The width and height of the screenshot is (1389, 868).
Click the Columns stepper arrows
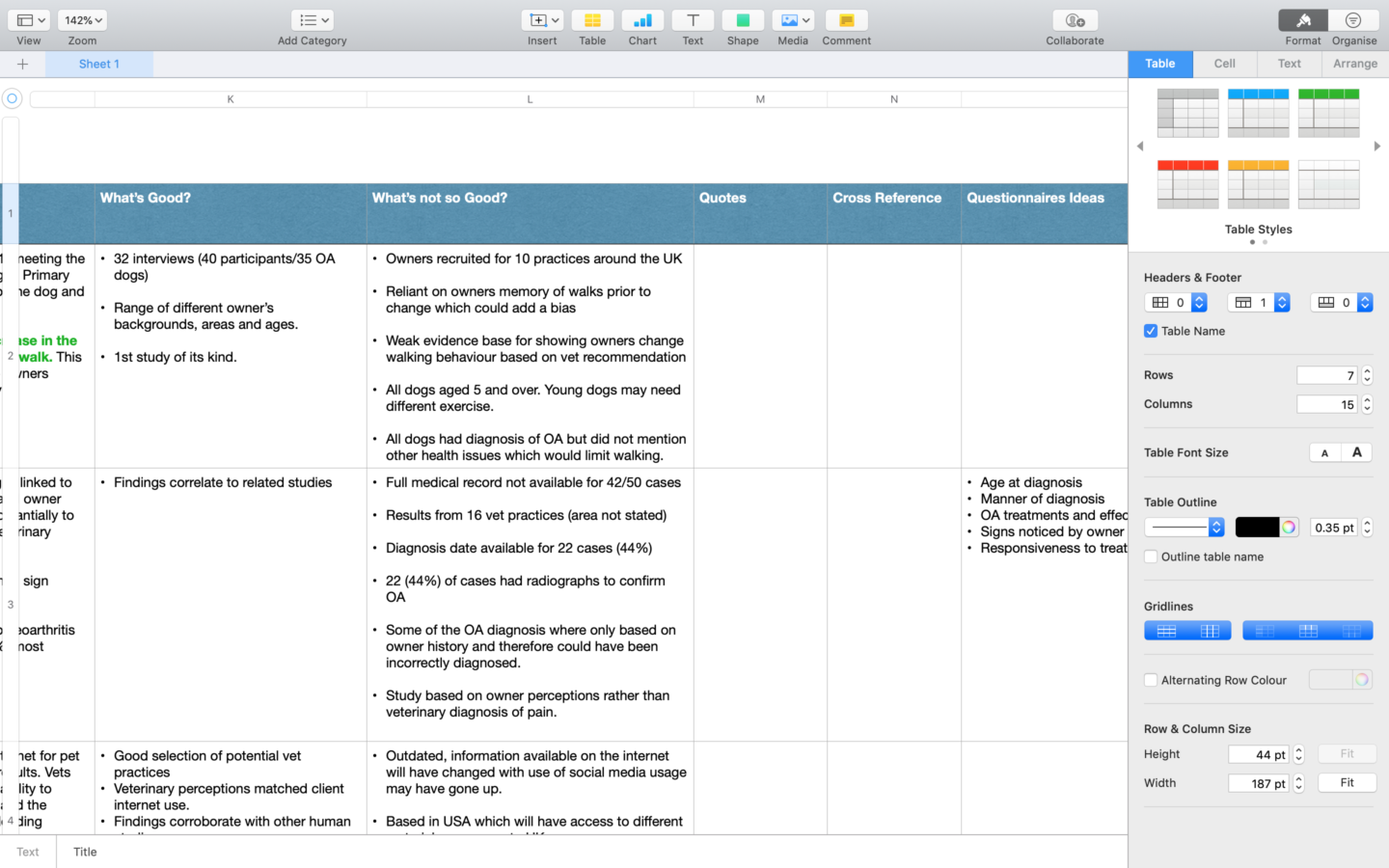(x=1367, y=404)
